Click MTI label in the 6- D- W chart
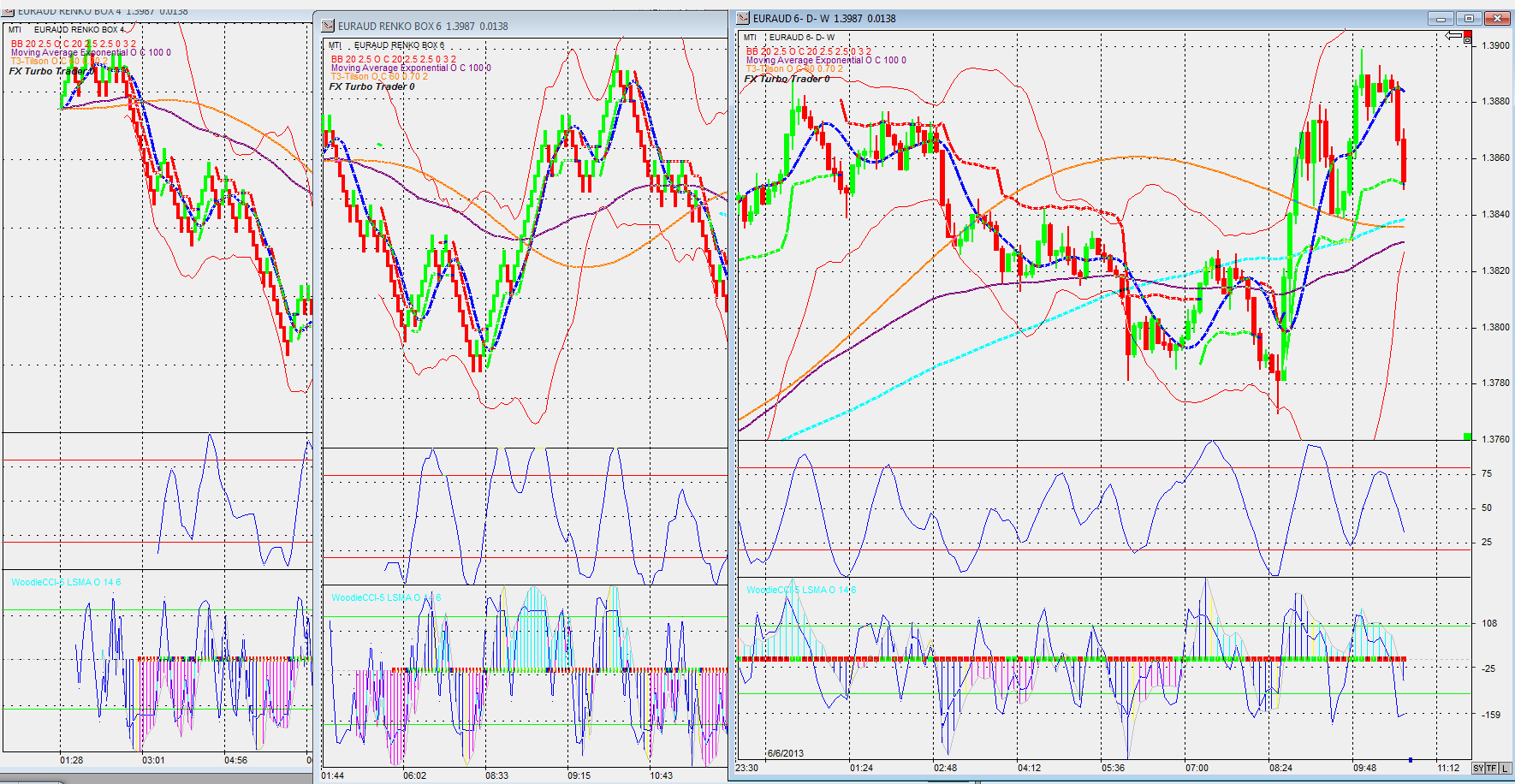Viewport: 1515px width, 784px height. coord(750,38)
